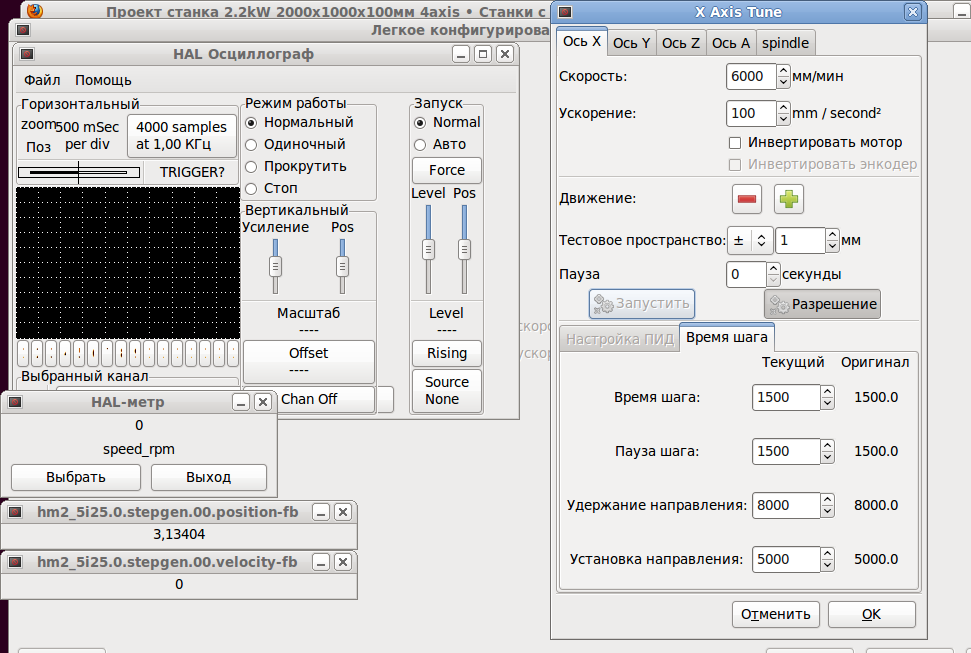Screen dimensions: 971x653
Task: Click the Offset button
Action: [308, 361]
